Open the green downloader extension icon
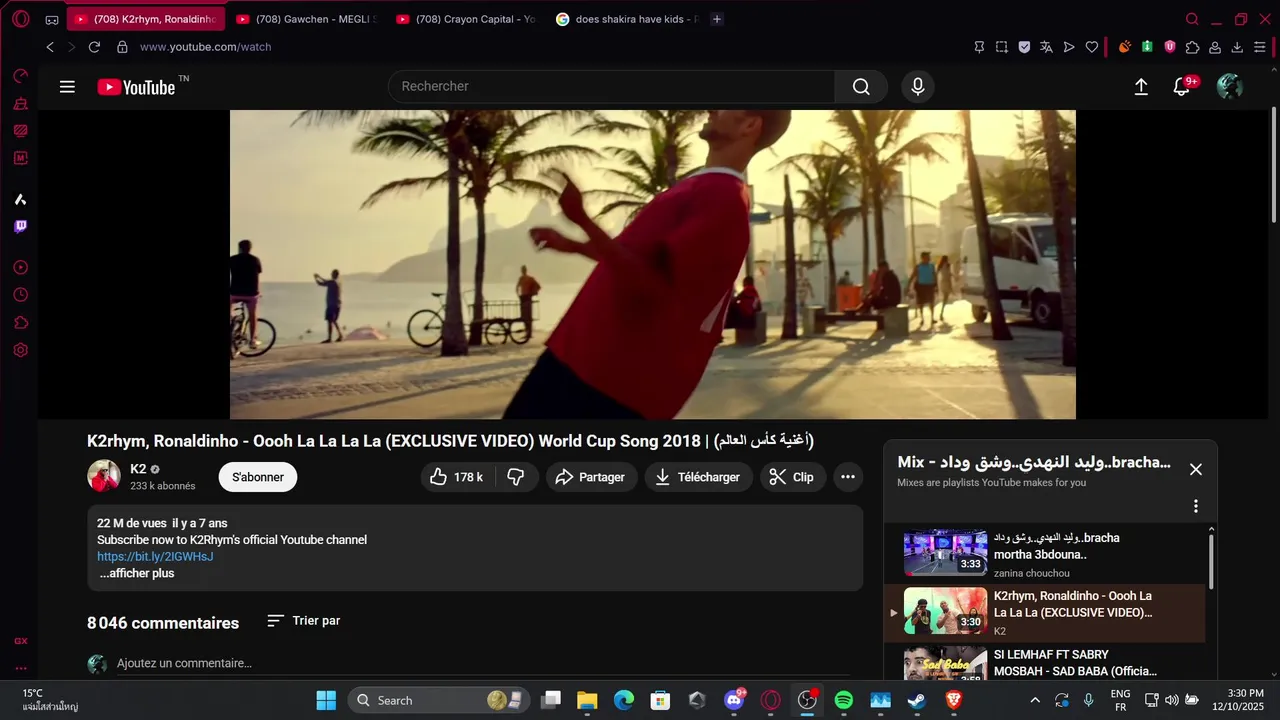Screen dimensions: 1280x720 pos(1147,47)
